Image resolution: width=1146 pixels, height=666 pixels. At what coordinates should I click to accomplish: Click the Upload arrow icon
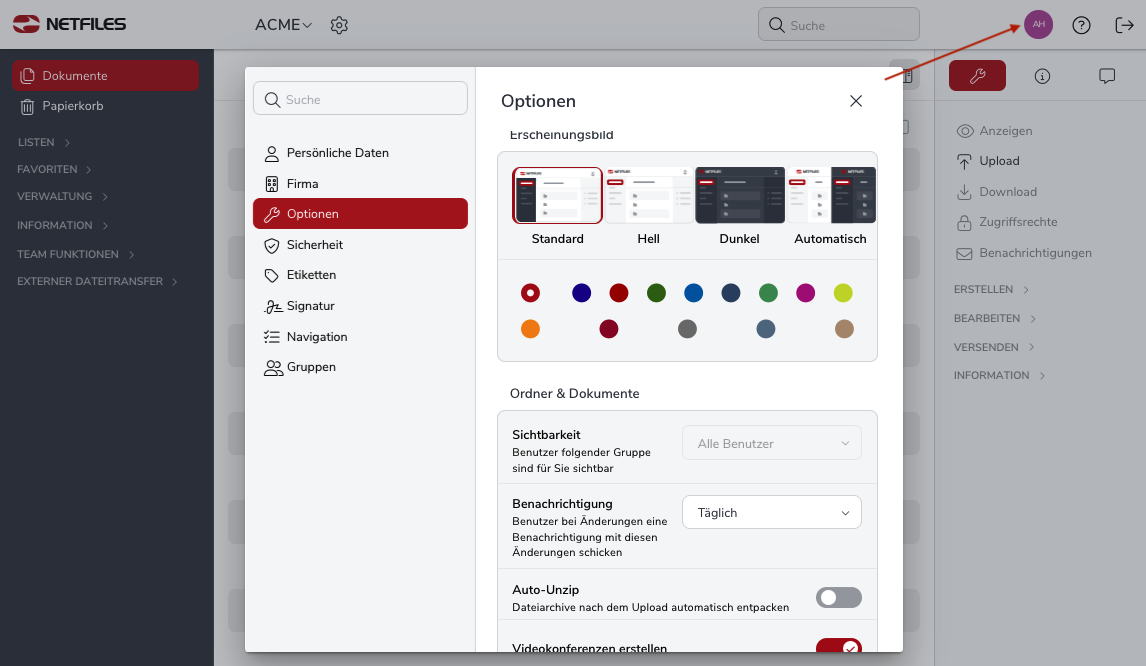[x=964, y=162]
